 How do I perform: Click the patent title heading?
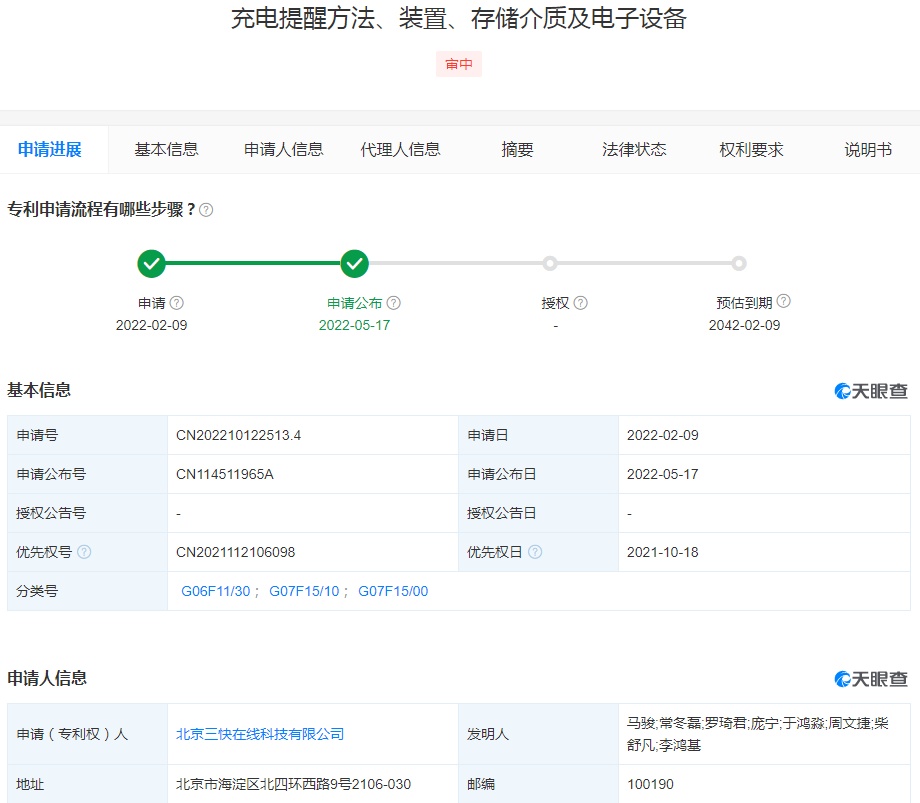(459, 19)
